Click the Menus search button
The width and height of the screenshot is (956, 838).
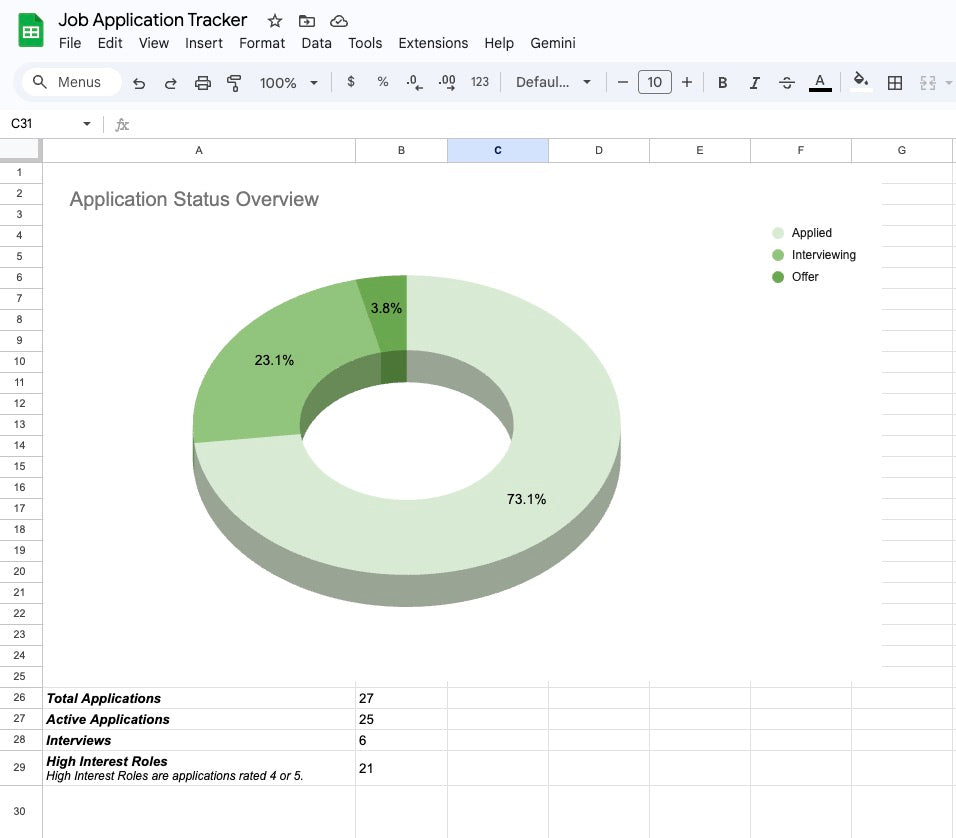point(70,82)
